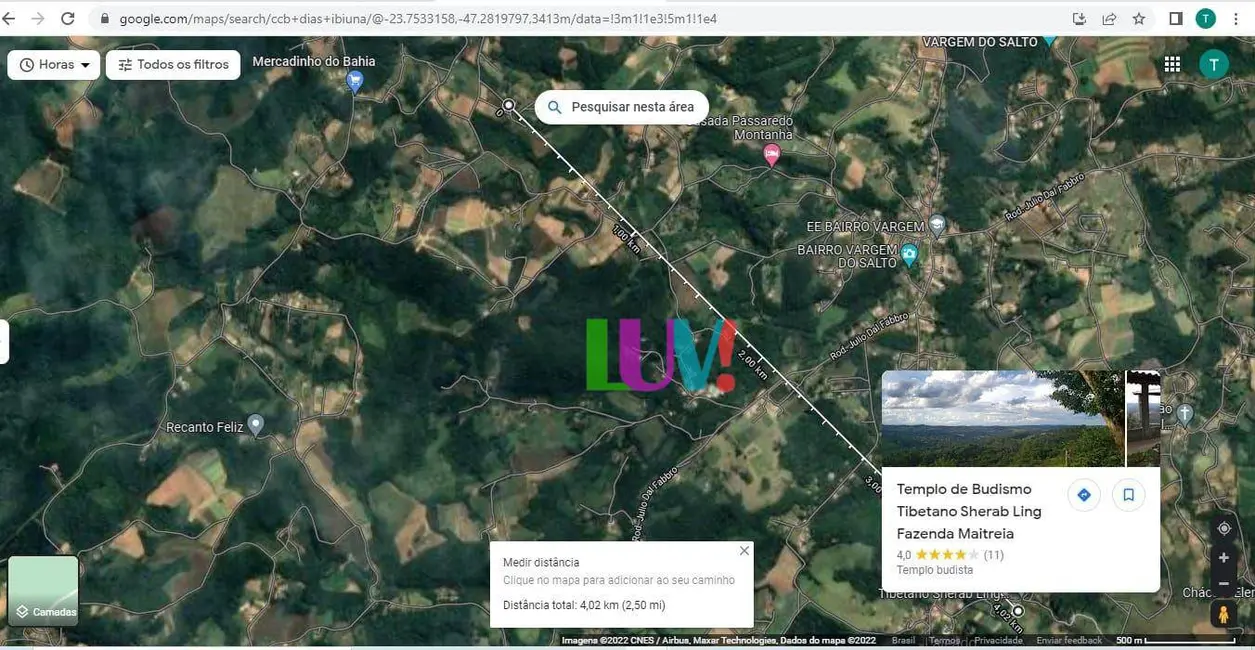Viewport: 1255px width, 650px height.
Task: Expand the Horas filter dropdown
Action: click(54, 64)
